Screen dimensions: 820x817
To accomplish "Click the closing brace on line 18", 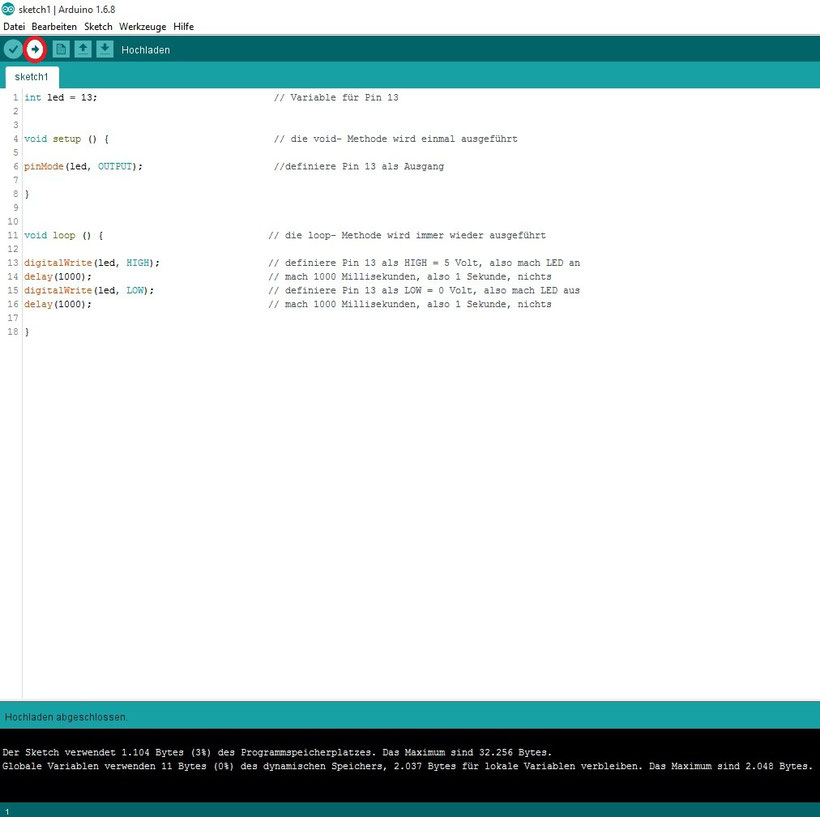I will (27, 332).
